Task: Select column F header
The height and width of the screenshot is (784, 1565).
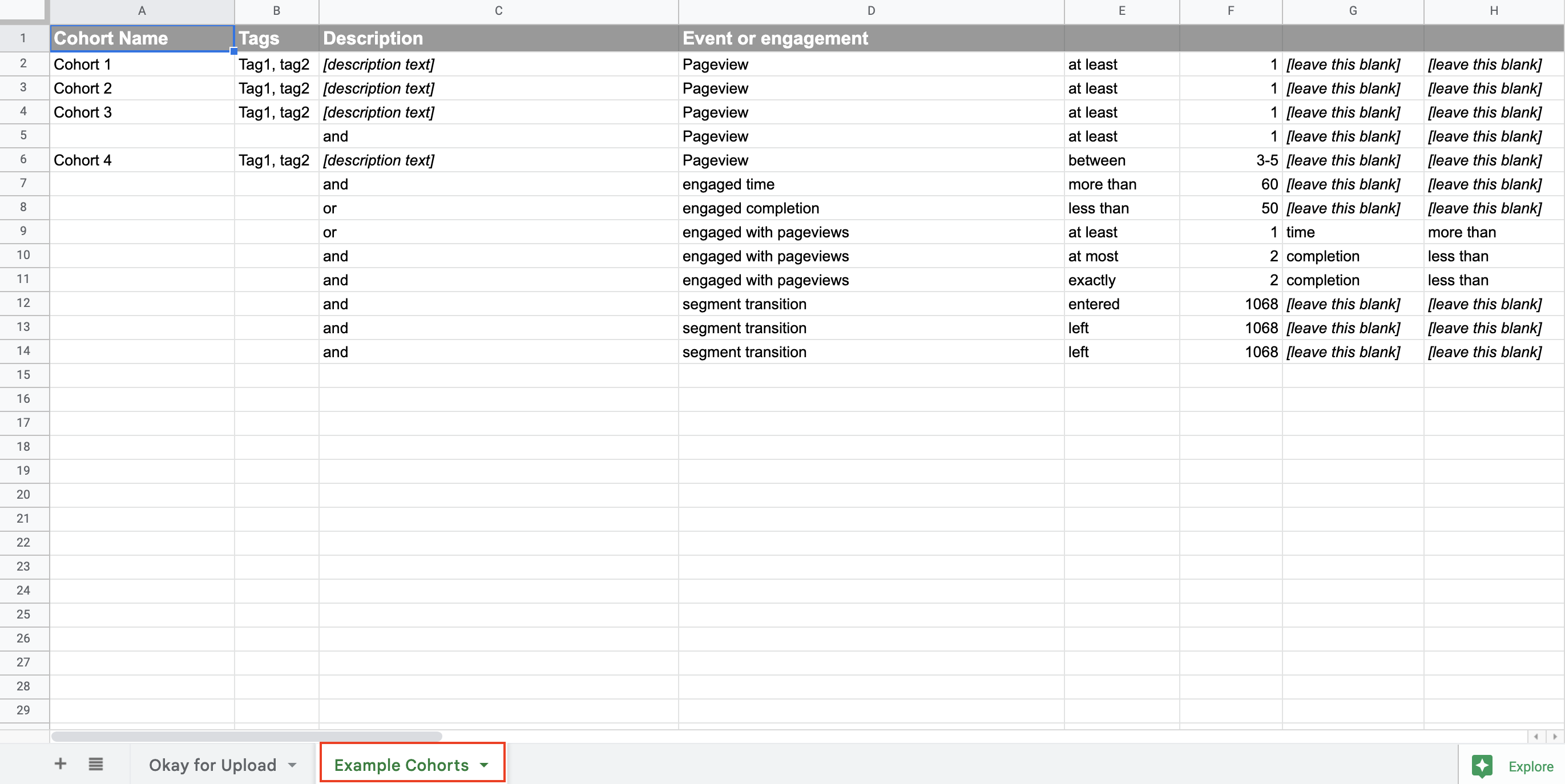Action: 1231,10
